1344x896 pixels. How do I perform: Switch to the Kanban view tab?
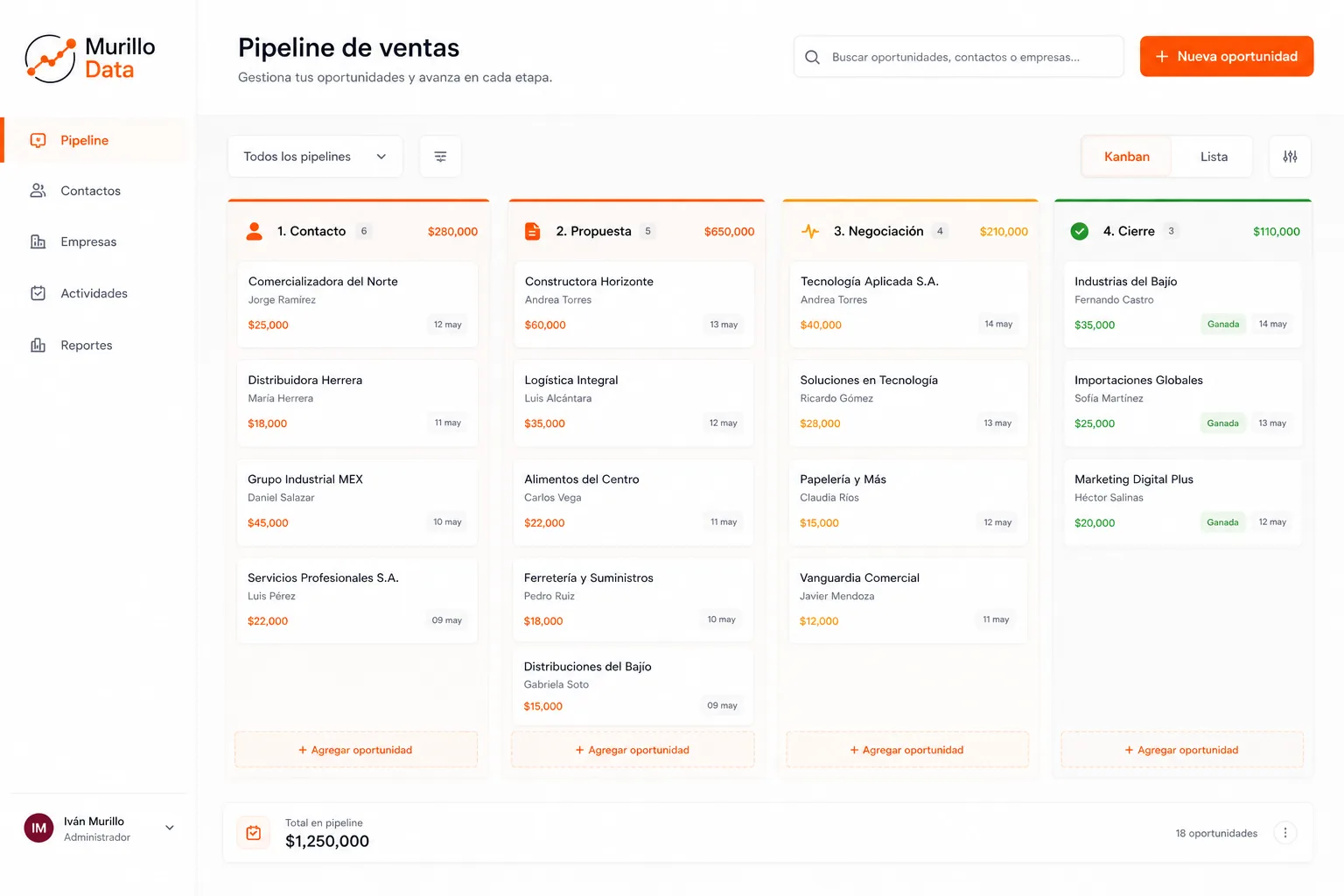coord(1126,157)
